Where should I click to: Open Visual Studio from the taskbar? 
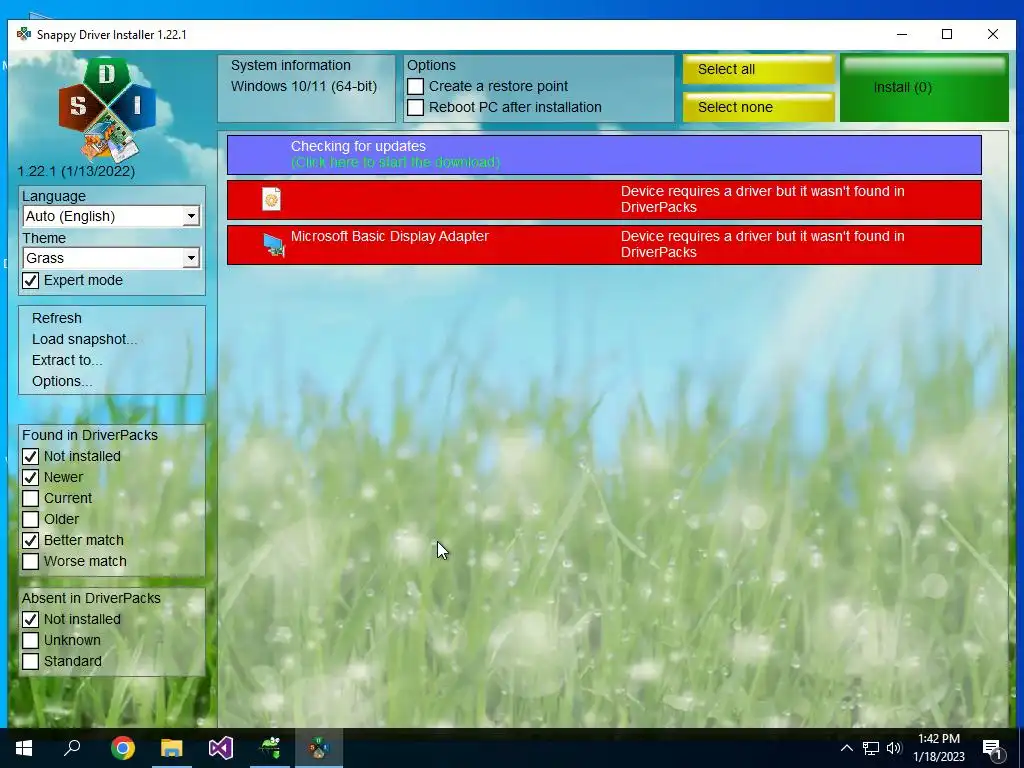[x=221, y=748]
